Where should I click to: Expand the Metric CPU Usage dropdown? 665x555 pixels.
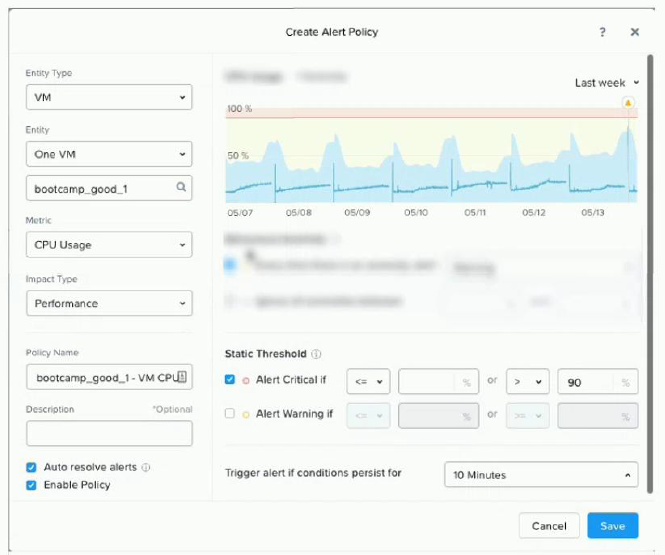(x=108, y=244)
